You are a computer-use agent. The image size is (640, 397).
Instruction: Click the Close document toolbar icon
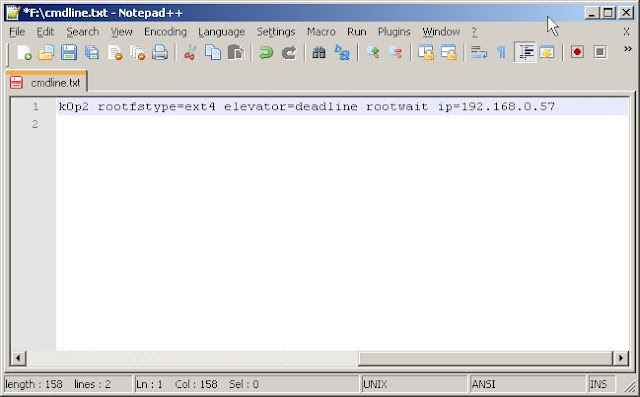pyautogui.click(x=115, y=53)
